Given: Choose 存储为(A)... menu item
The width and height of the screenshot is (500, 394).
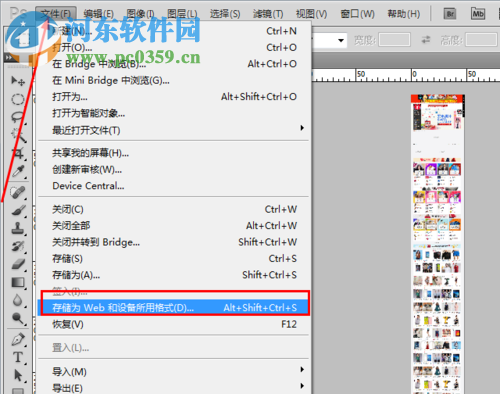Looking at the screenshot, I should (x=173, y=275).
